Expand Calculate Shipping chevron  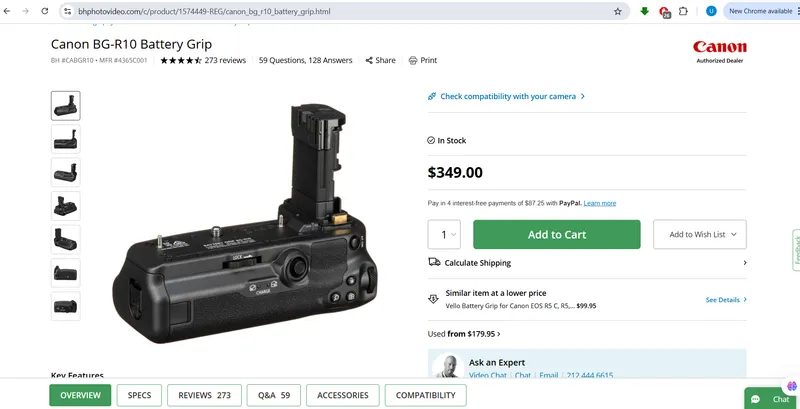click(x=744, y=263)
